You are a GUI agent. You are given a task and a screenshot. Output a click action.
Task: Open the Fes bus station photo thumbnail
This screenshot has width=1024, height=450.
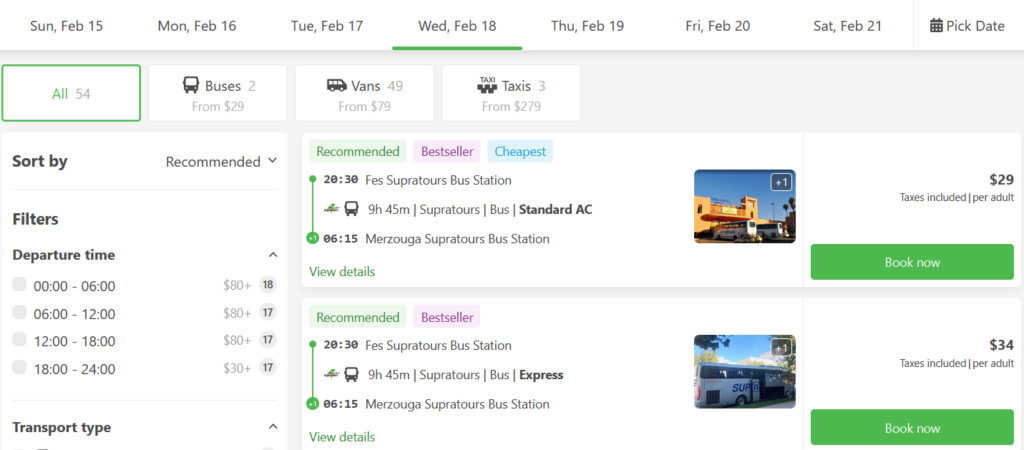coord(744,206)
